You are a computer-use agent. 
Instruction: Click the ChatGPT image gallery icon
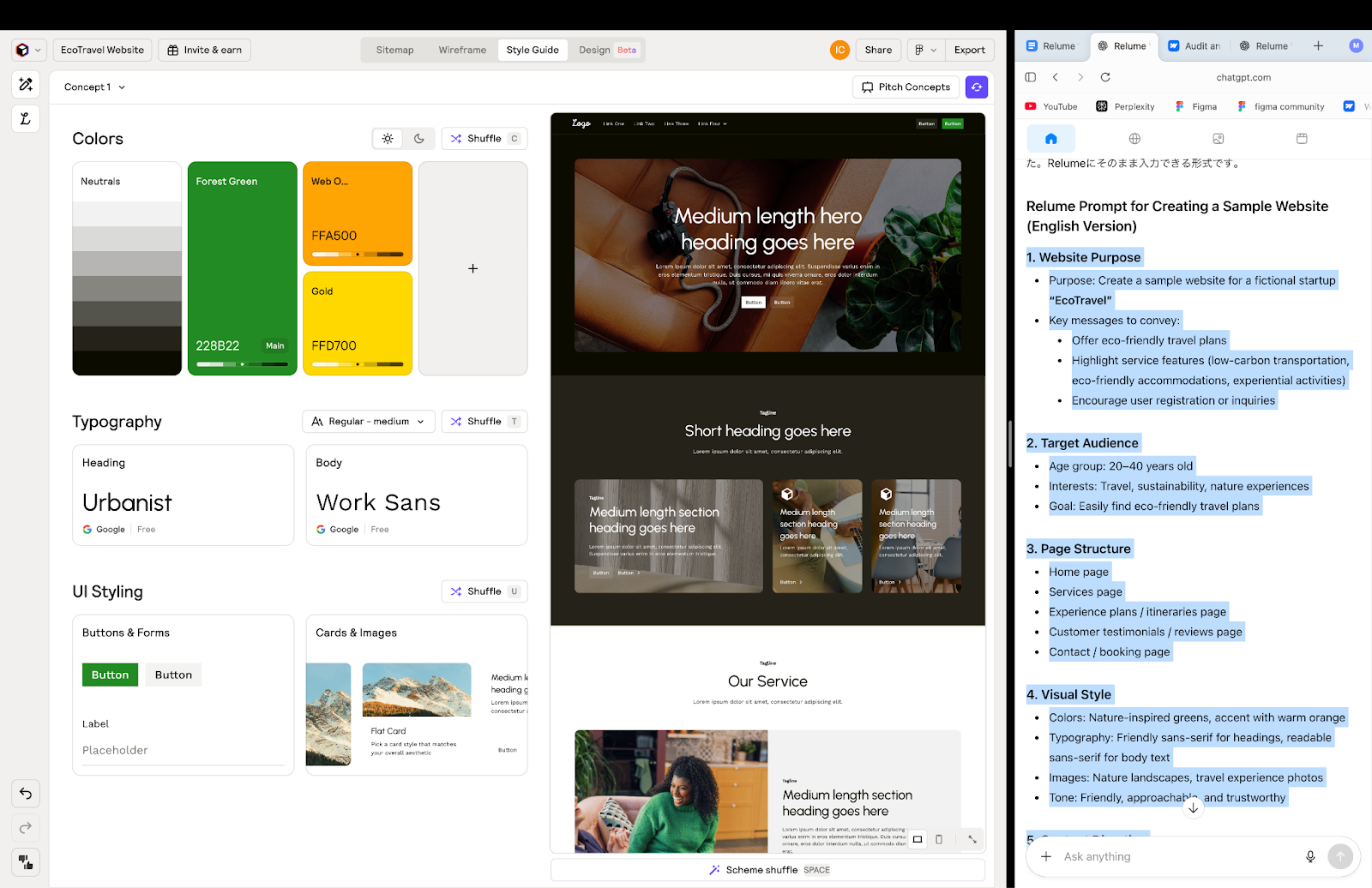click(1219, 138)
